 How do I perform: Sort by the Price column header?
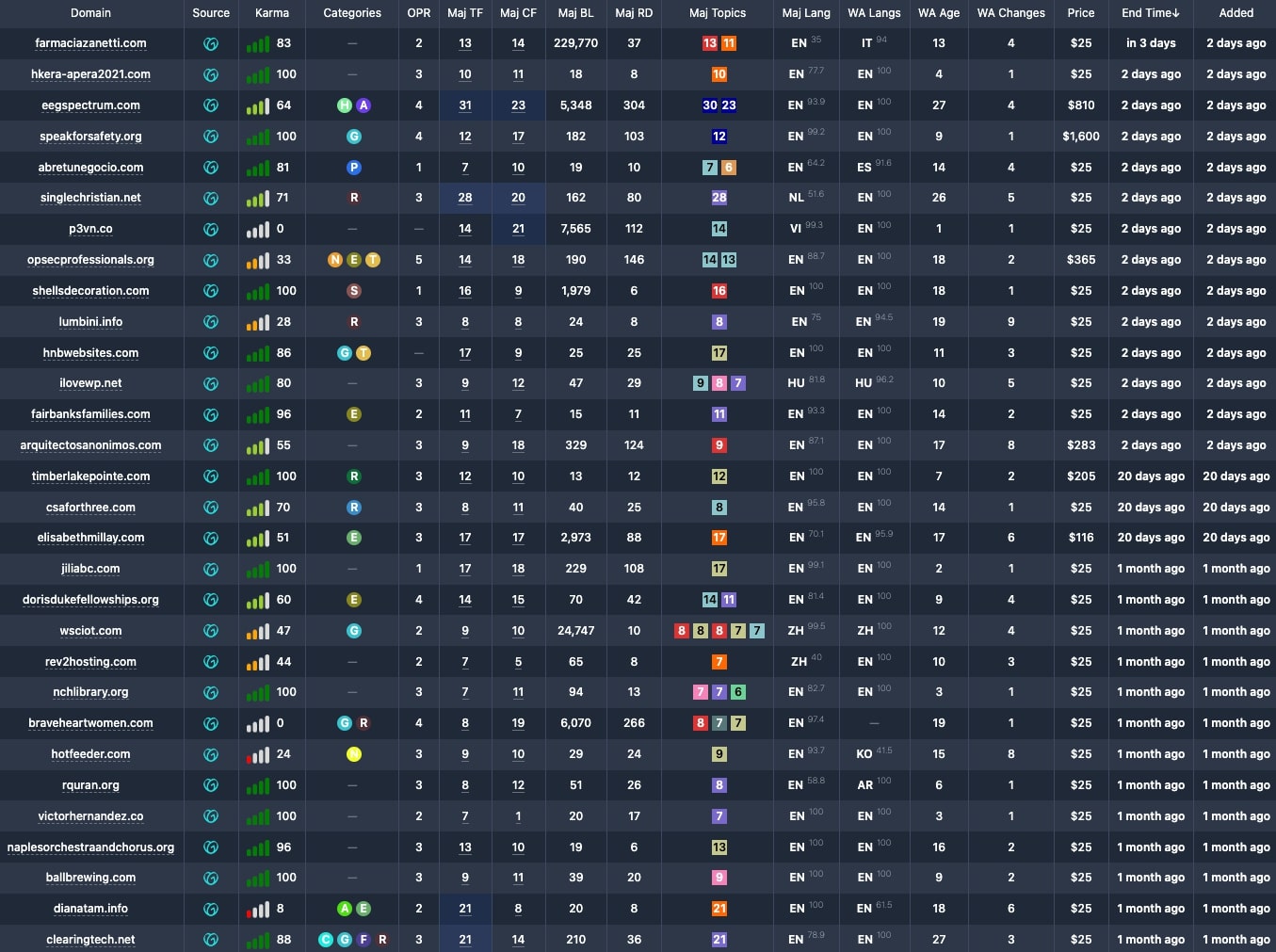pyautogui.click(x=1081, y=13)
